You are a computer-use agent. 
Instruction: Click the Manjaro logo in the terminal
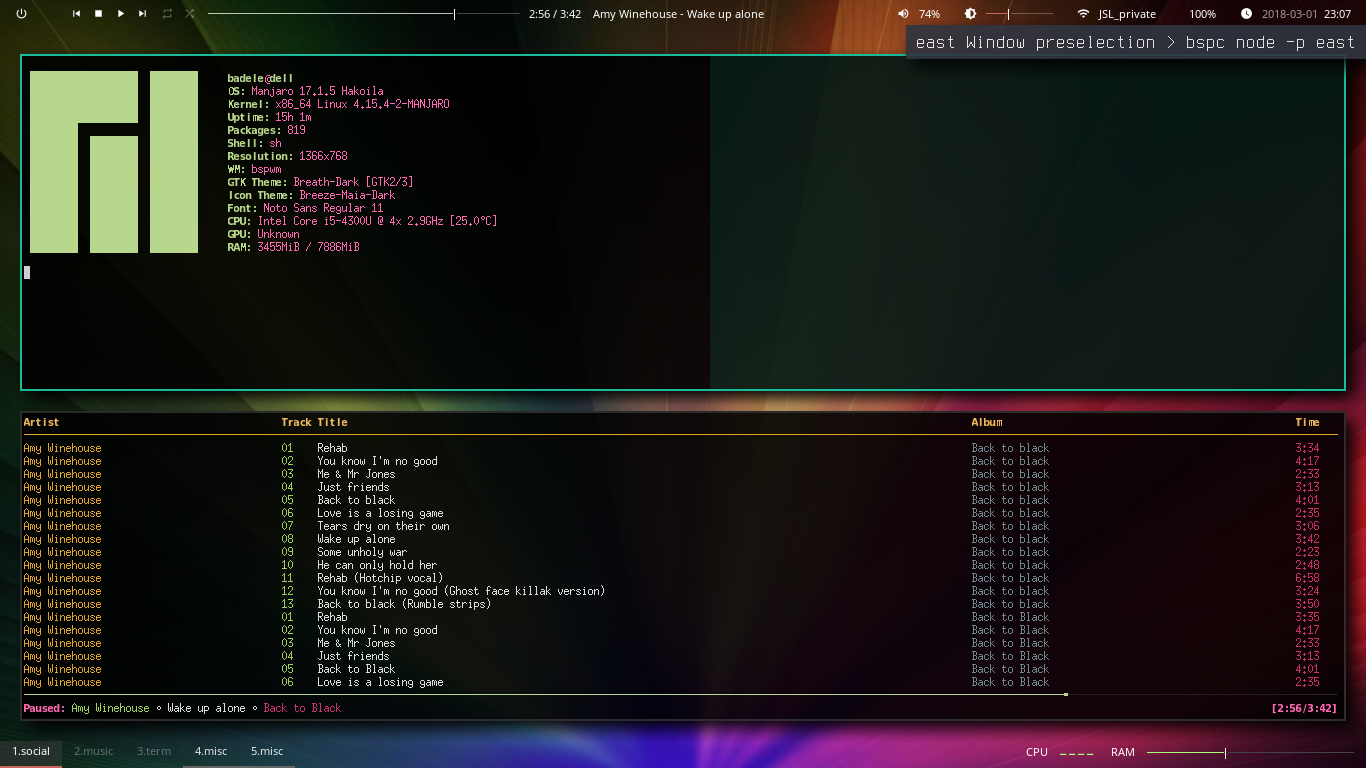[x=114, y=162]
